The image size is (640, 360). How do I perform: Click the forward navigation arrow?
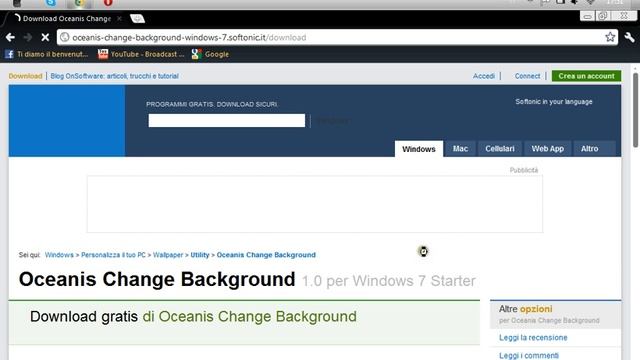tap(28, 38)
